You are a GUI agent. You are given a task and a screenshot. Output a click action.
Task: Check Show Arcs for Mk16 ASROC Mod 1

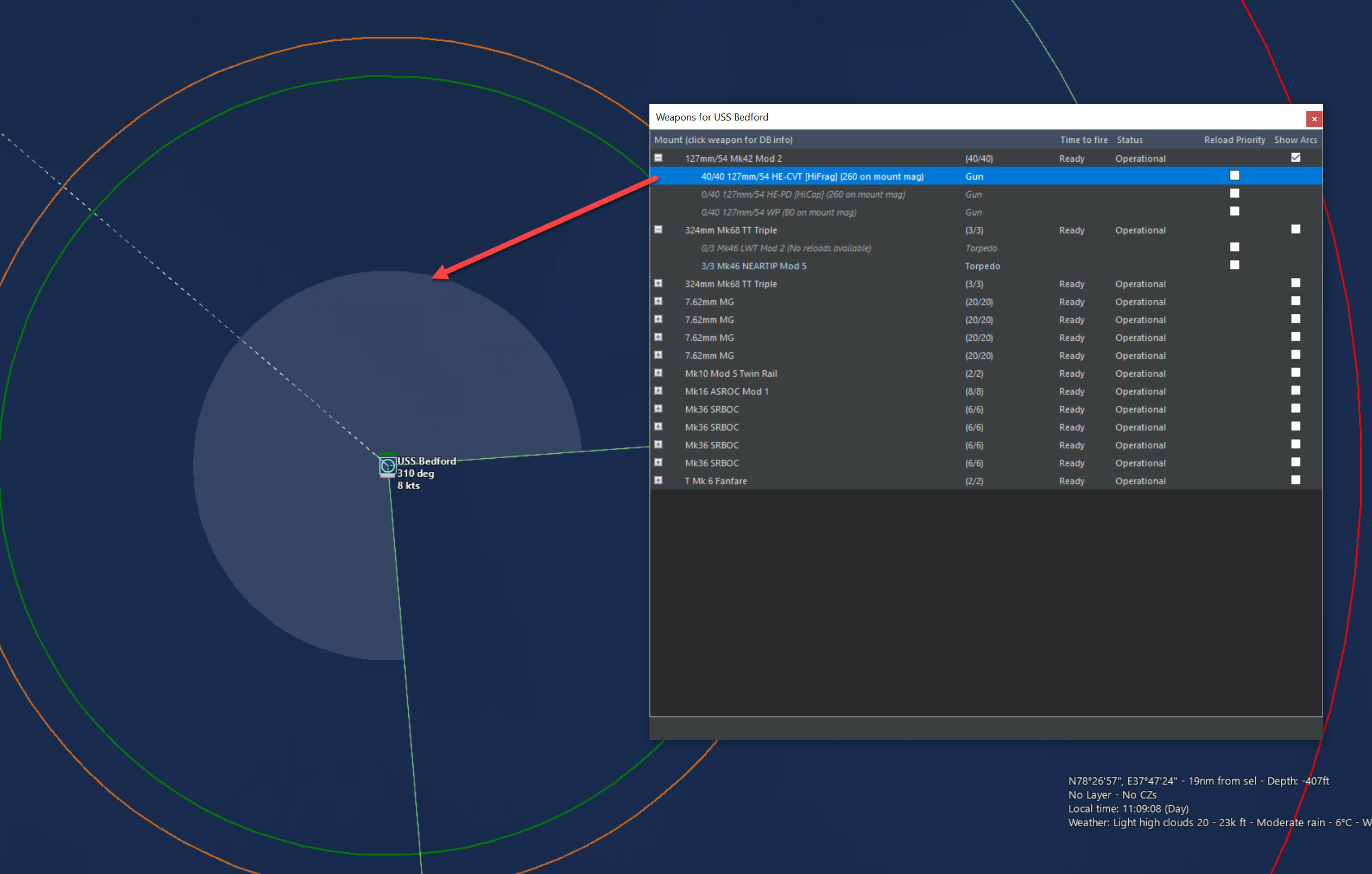(1295, 391)
